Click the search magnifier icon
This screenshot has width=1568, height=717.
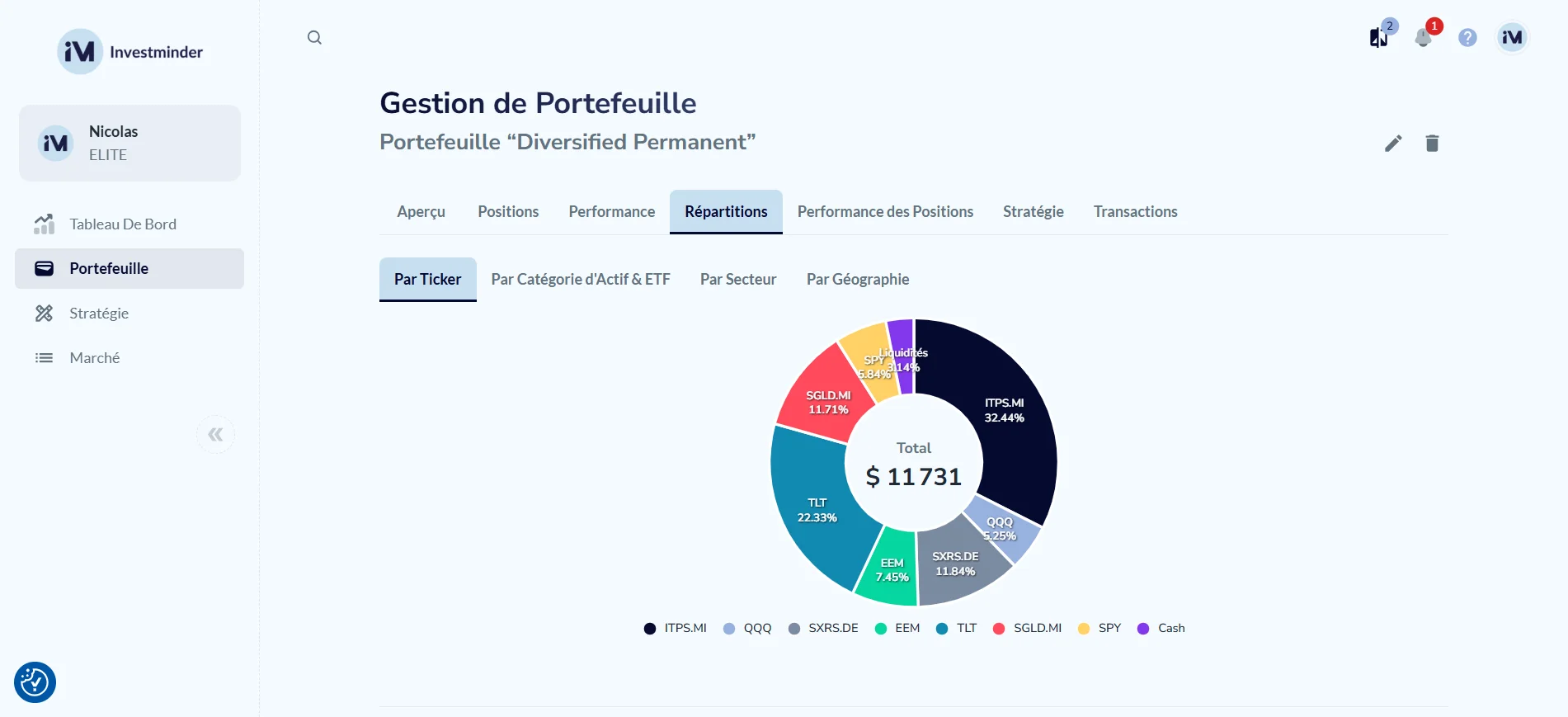coord(314,37)
